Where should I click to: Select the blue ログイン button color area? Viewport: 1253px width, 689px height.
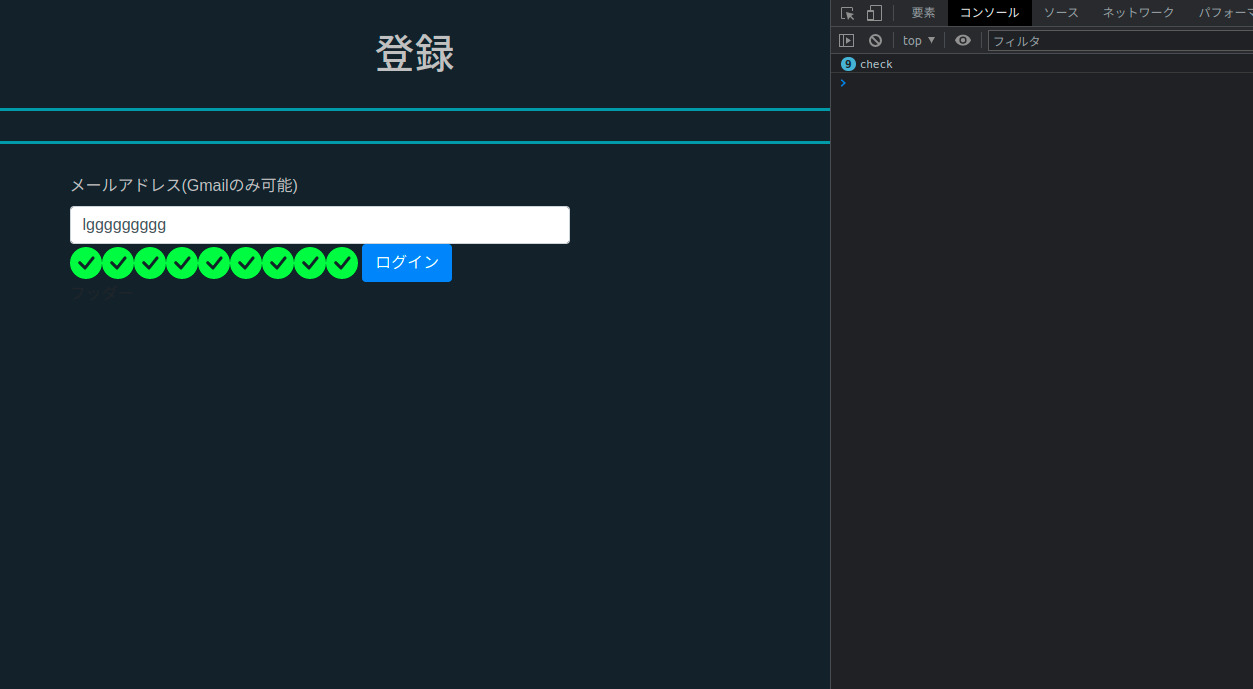(x=406, y=262)
